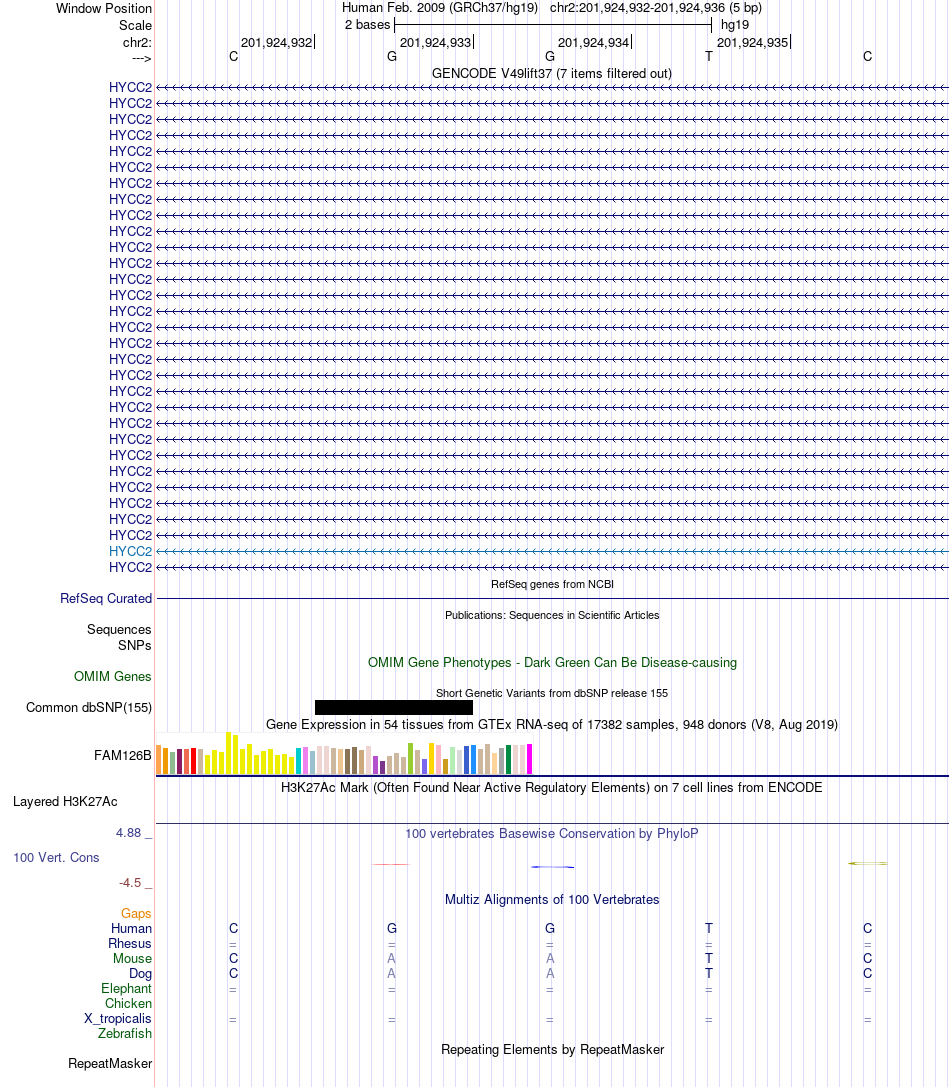Screen dimensions: 950x1087
Task: Click the T base in the Mouse alignment row
Action: [709, 959]
